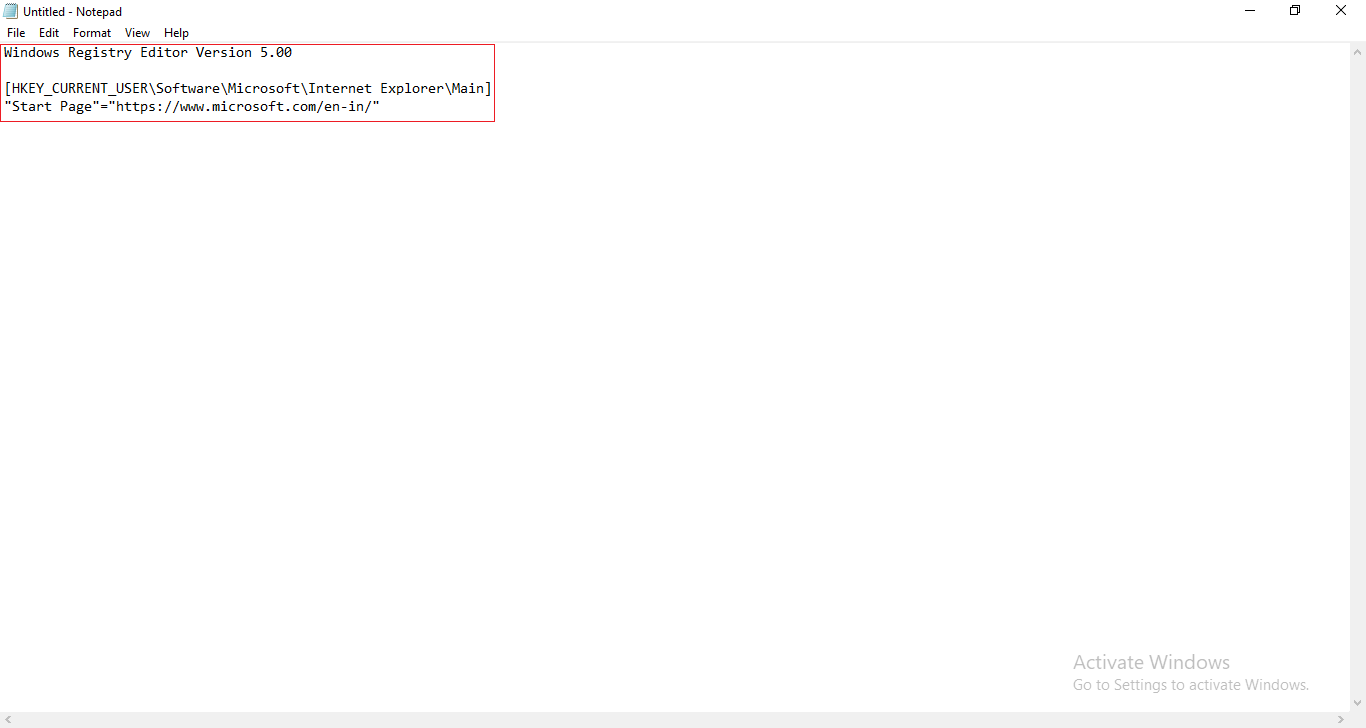Click the 'Untitled - Notepad' title bar text
1366x728 pixels.
[72, 12]
